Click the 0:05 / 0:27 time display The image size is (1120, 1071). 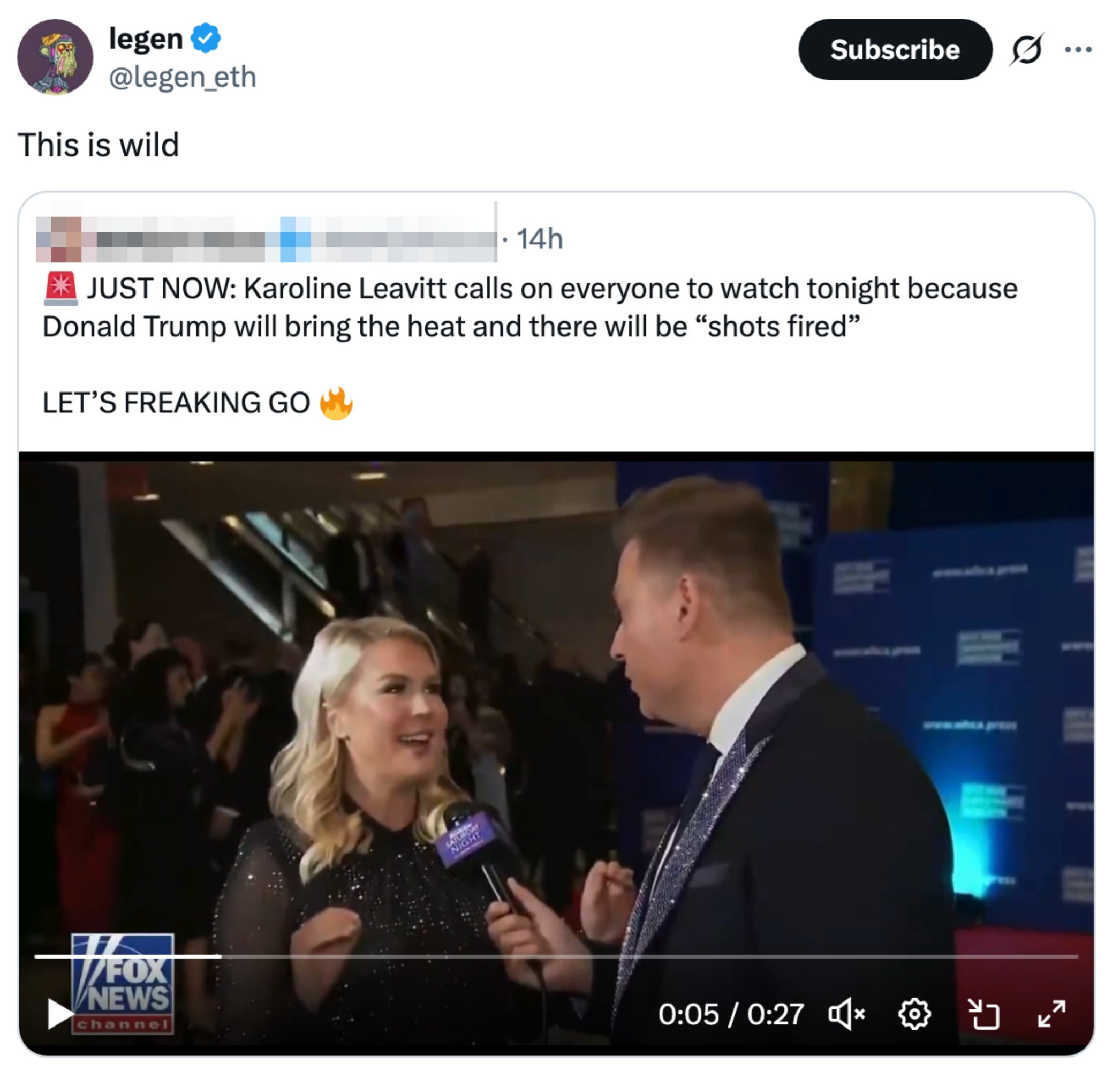[x=731, y=1014]
